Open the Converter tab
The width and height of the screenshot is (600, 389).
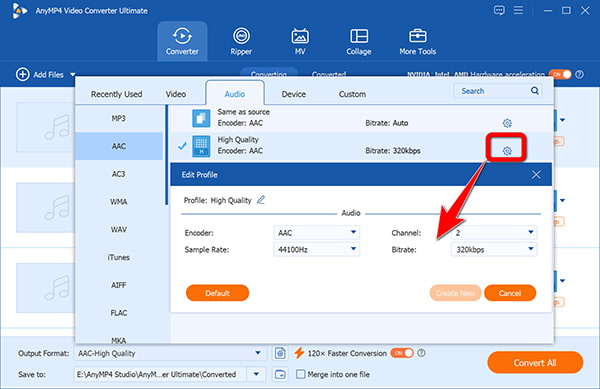click(x=182, y=41)
